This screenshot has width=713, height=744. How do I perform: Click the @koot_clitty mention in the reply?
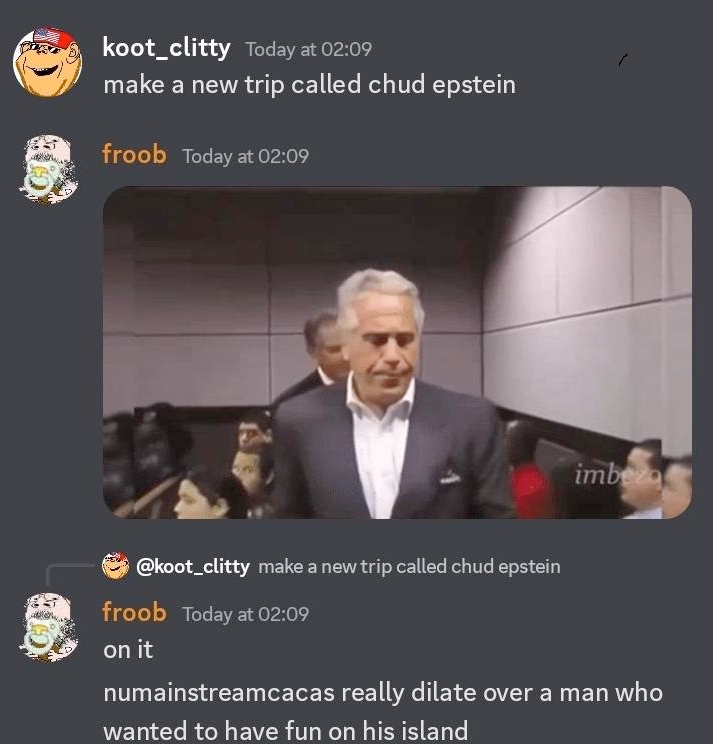[x=193, y=567]
